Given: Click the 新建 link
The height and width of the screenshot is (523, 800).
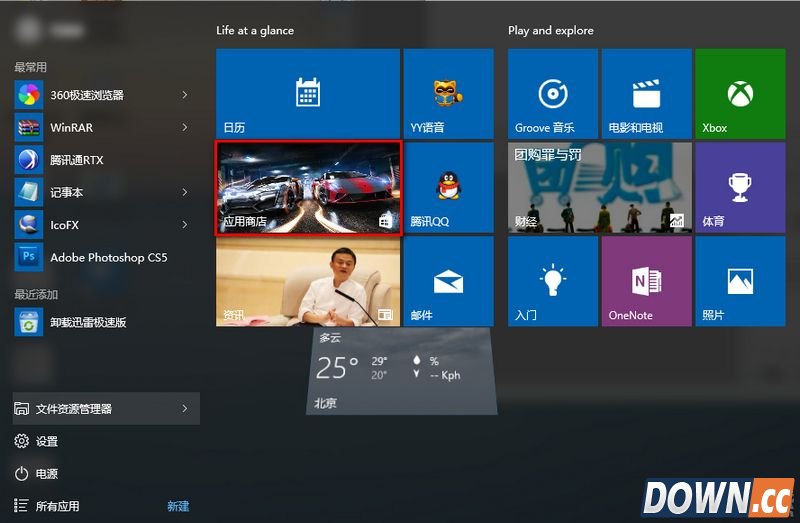Looking at the screenshot, I should (x=178, y=506).
